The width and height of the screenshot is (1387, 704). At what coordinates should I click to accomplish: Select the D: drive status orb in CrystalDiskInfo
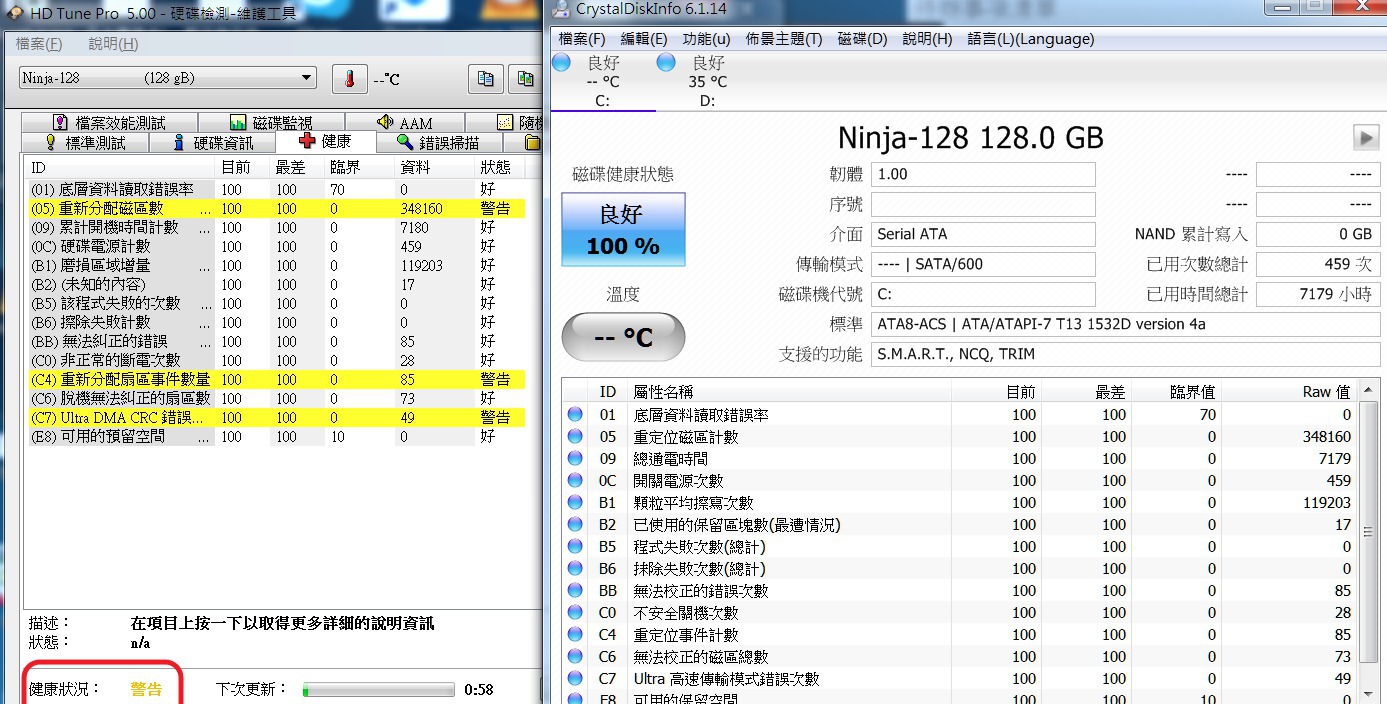click(x=667, y=63)
